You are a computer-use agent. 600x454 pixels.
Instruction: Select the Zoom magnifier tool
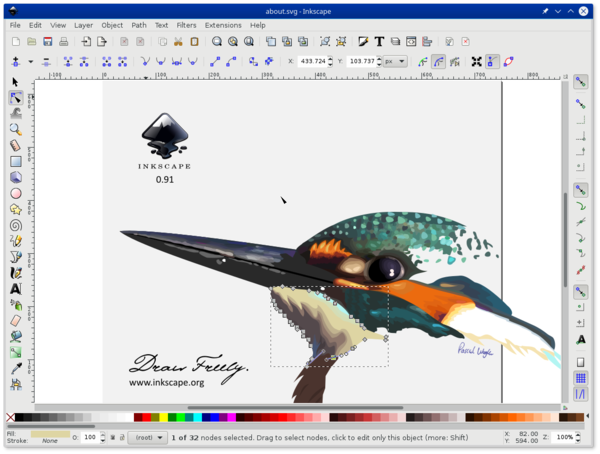pyautogui.click(x=15, y=130)
